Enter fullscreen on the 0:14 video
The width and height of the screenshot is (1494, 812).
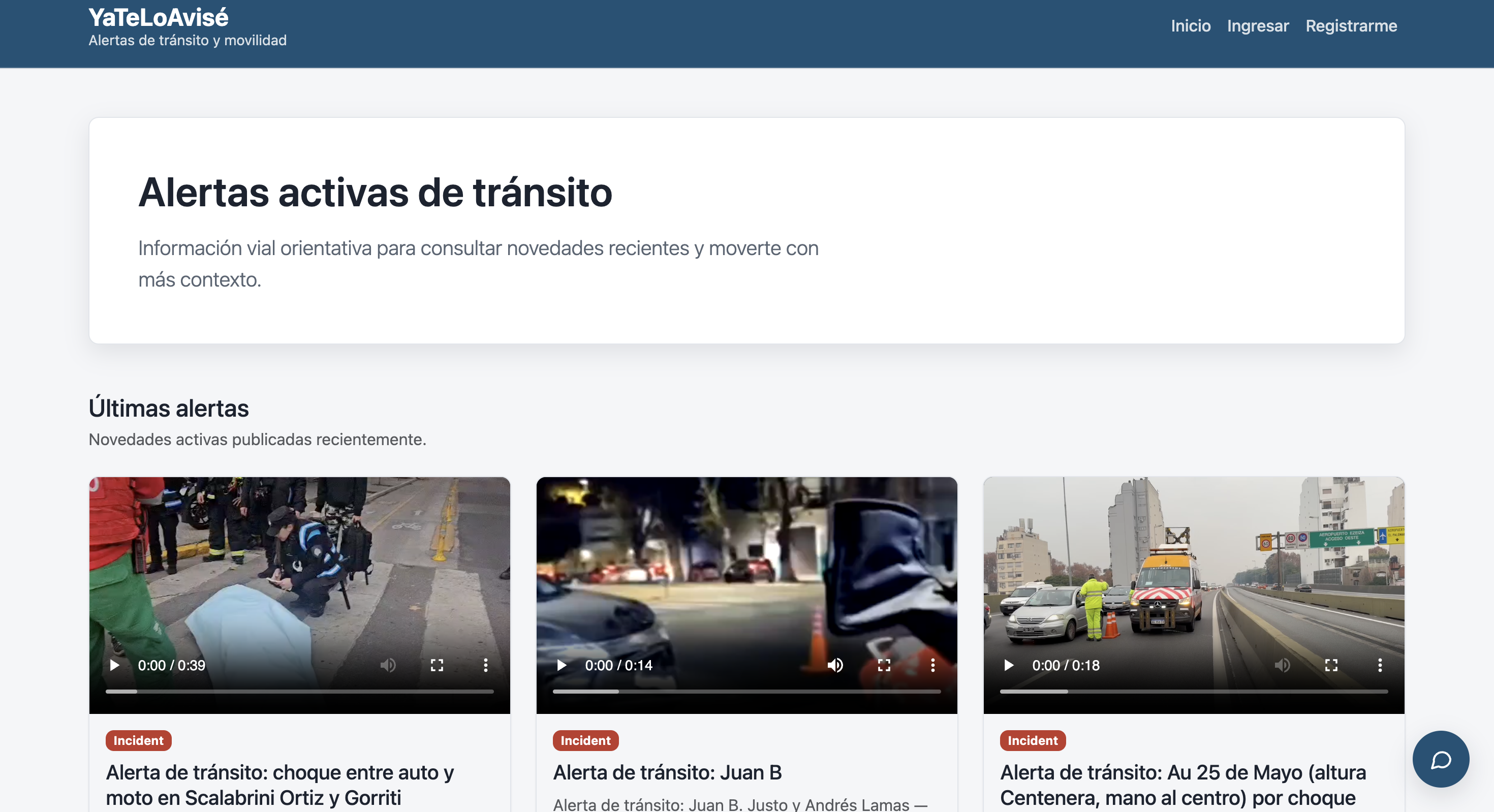884,665
